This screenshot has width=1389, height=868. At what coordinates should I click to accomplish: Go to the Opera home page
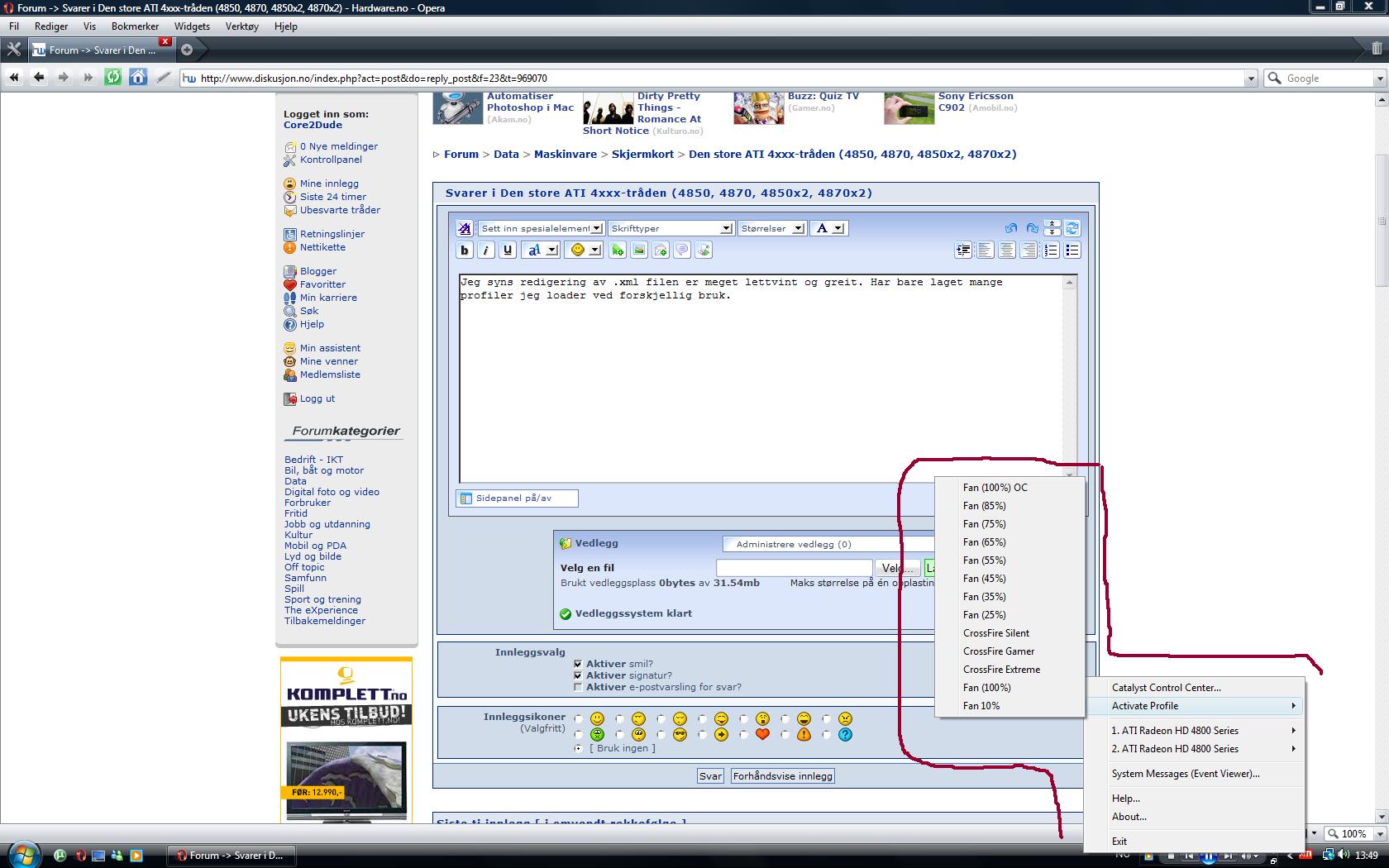tap(138, 78)
